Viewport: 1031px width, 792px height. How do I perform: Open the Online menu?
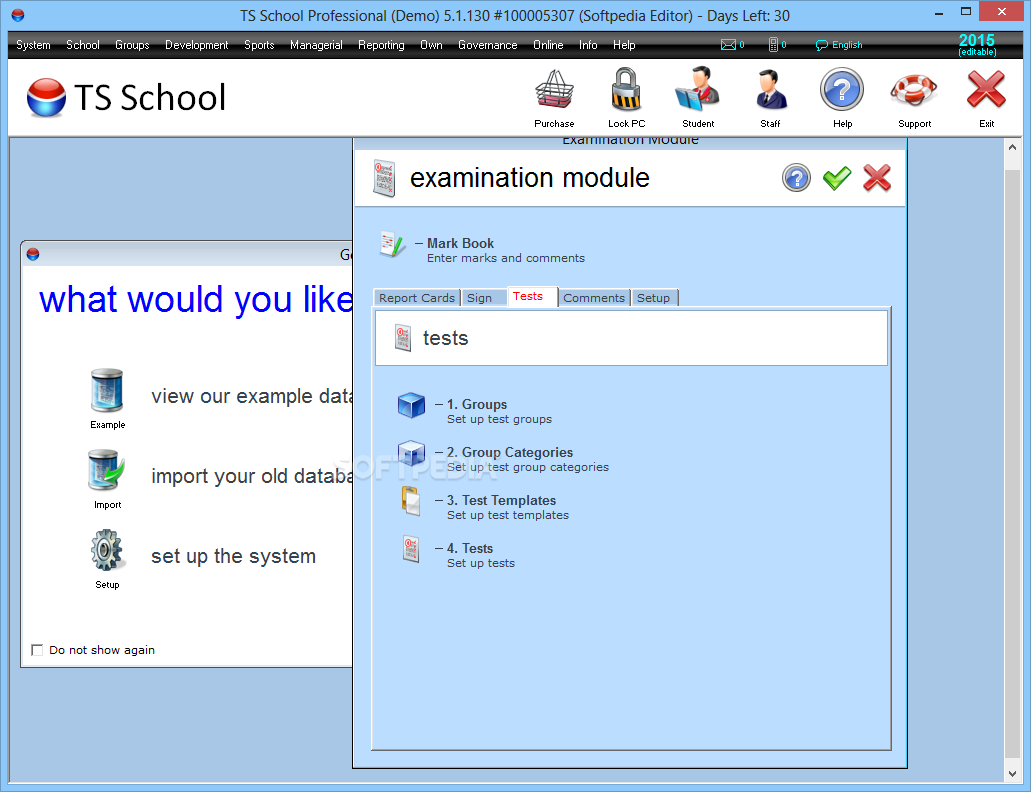click(x=548, y=45)
